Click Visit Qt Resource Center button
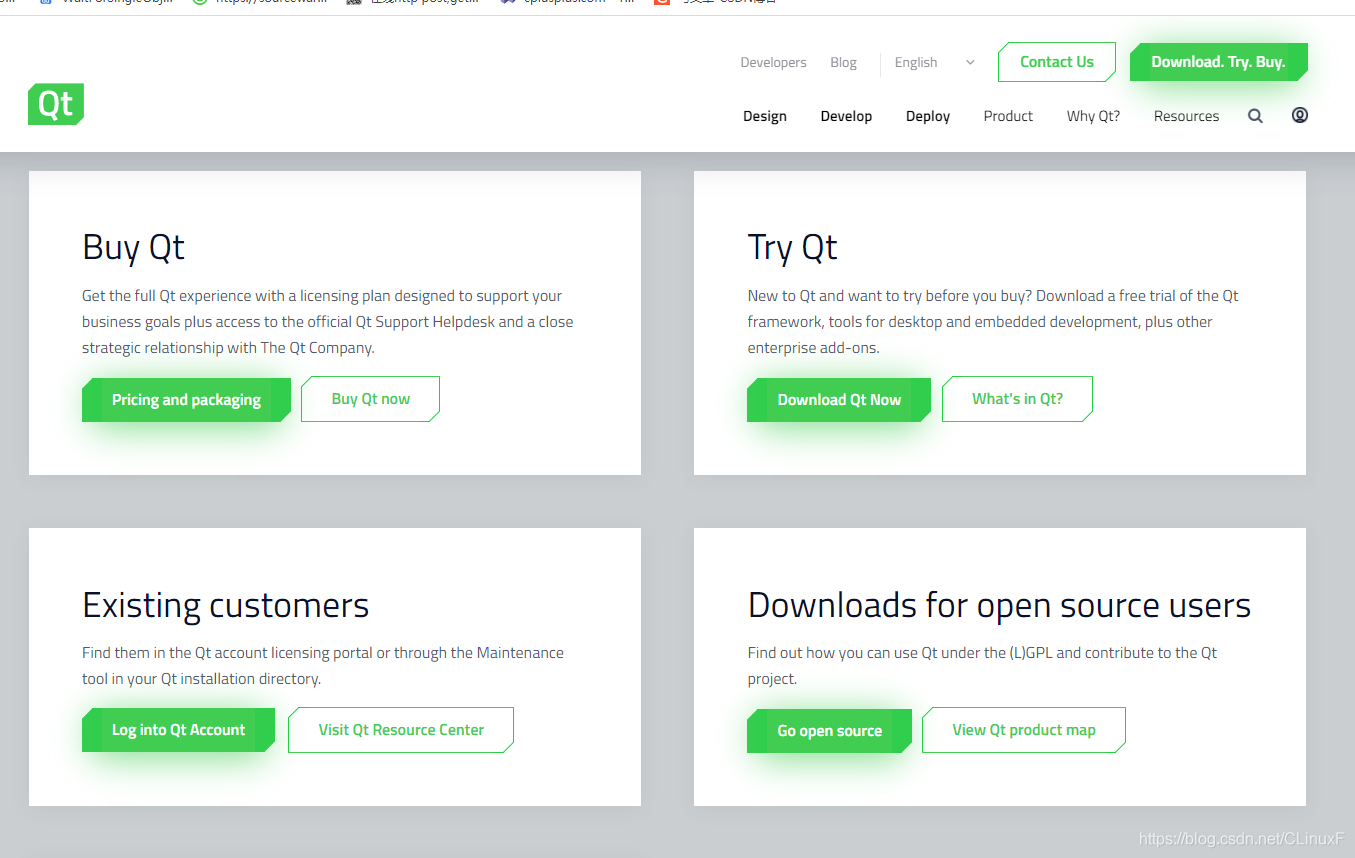Screen dimensions: 1355x858 pyautogui.click(x=401, y=730)
